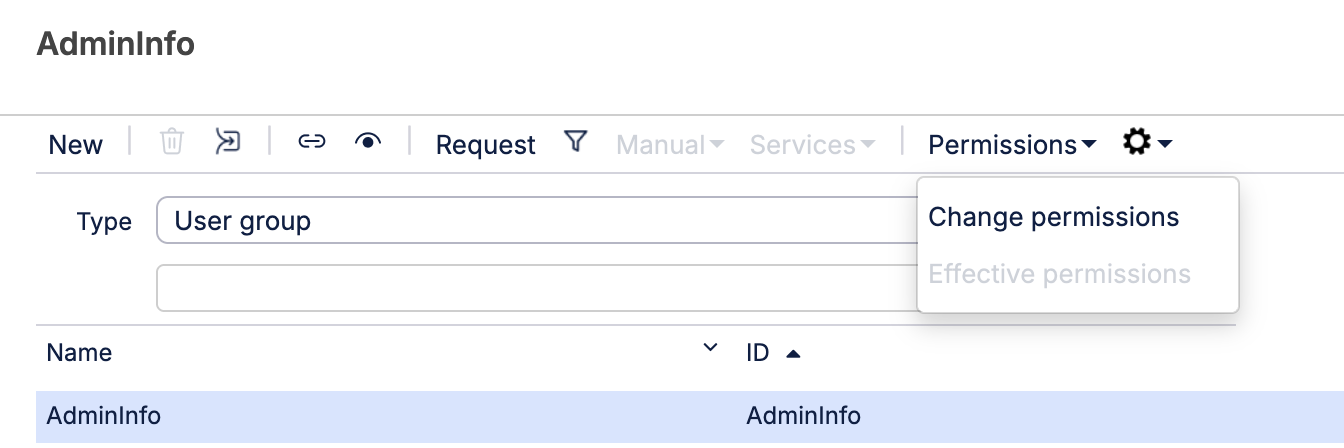Click the chain link icon
Viewport: 1344px width, 448px height.
[312, 142]
